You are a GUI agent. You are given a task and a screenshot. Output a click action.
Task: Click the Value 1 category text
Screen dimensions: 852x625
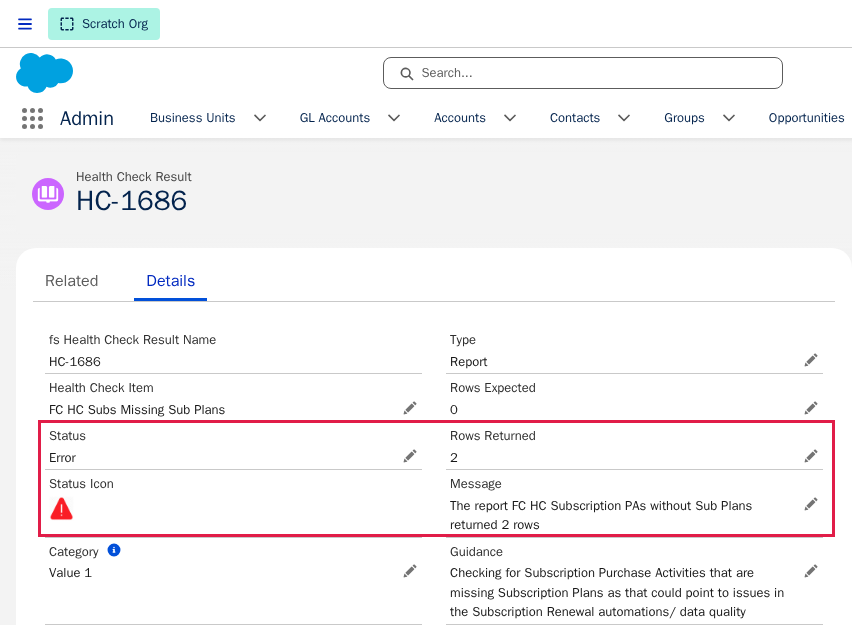click(x=70, y=573)
